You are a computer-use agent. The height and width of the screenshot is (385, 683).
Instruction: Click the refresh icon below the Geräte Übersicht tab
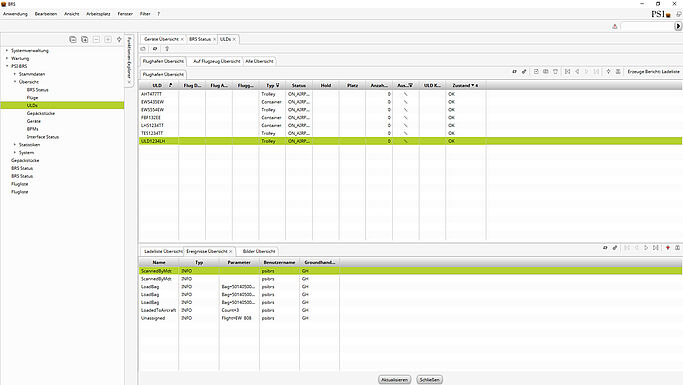155,49
